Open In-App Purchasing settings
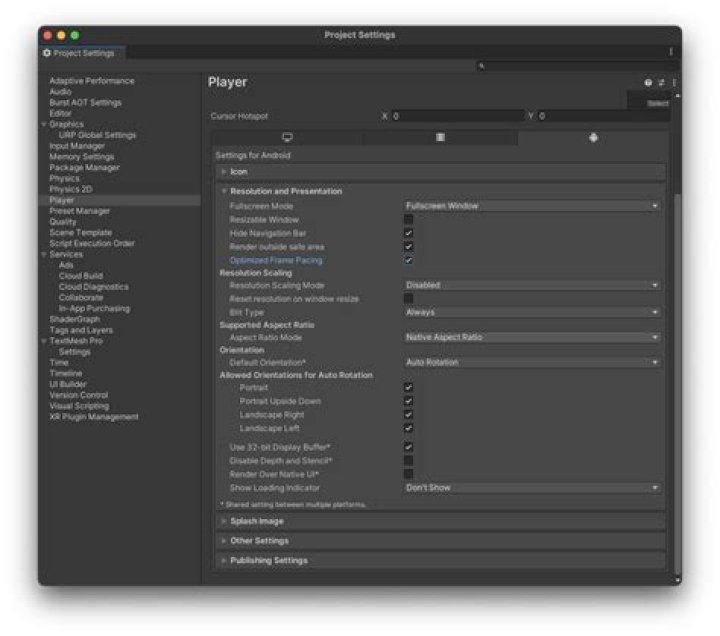The image size is (720, 636). tap(94, 309)
